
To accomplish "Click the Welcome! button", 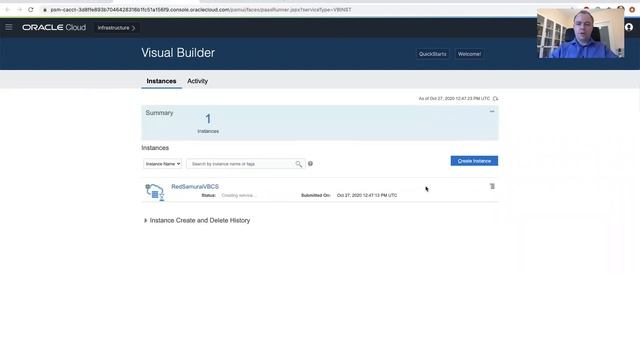I will [x=469, y=54].
